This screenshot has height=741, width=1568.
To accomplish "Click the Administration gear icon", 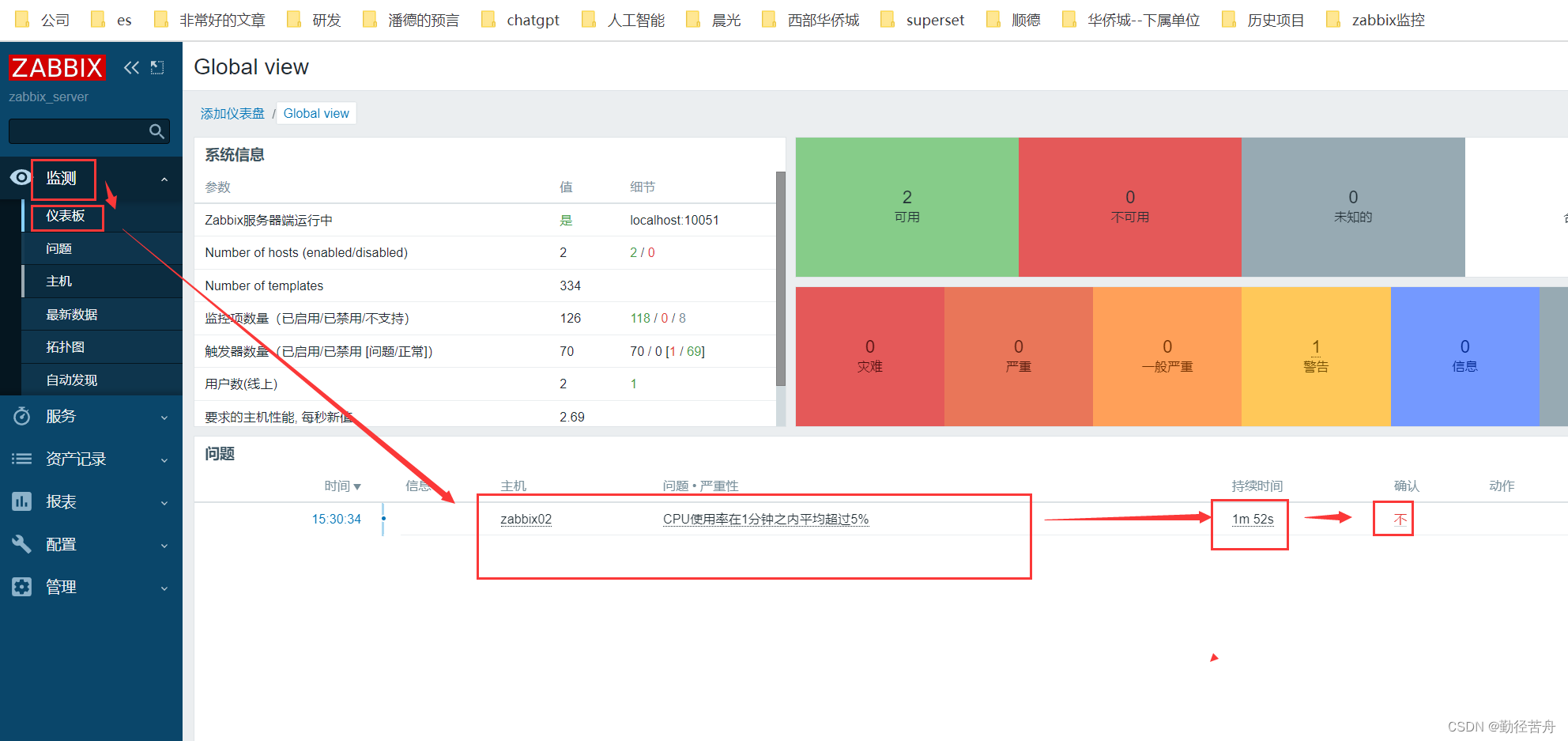I will coord(21,587).
